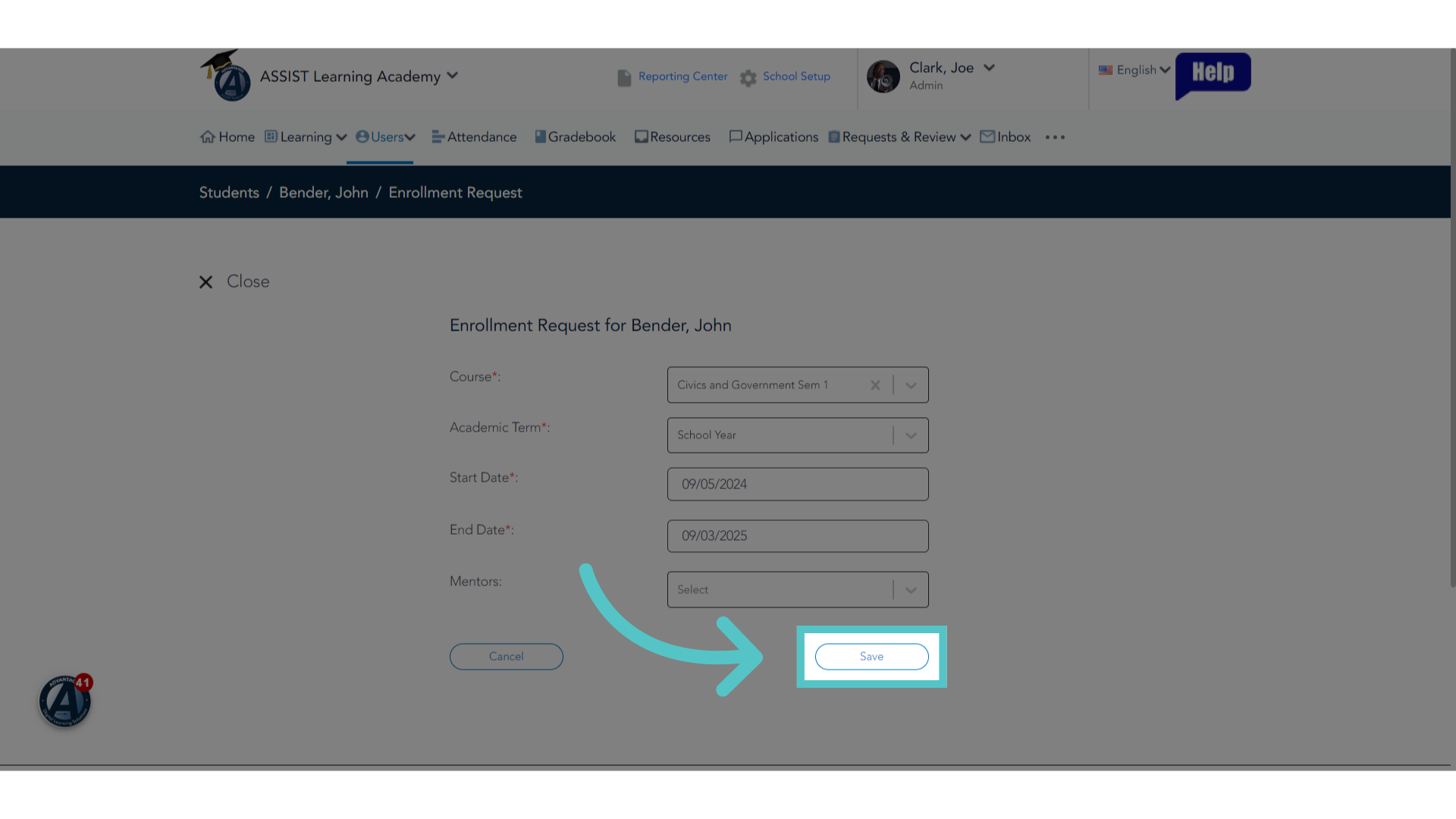Open the floating assistant badge with 41 notifications
The image size is (1456, 819).
pyautogui.click(x=65, y=701)
